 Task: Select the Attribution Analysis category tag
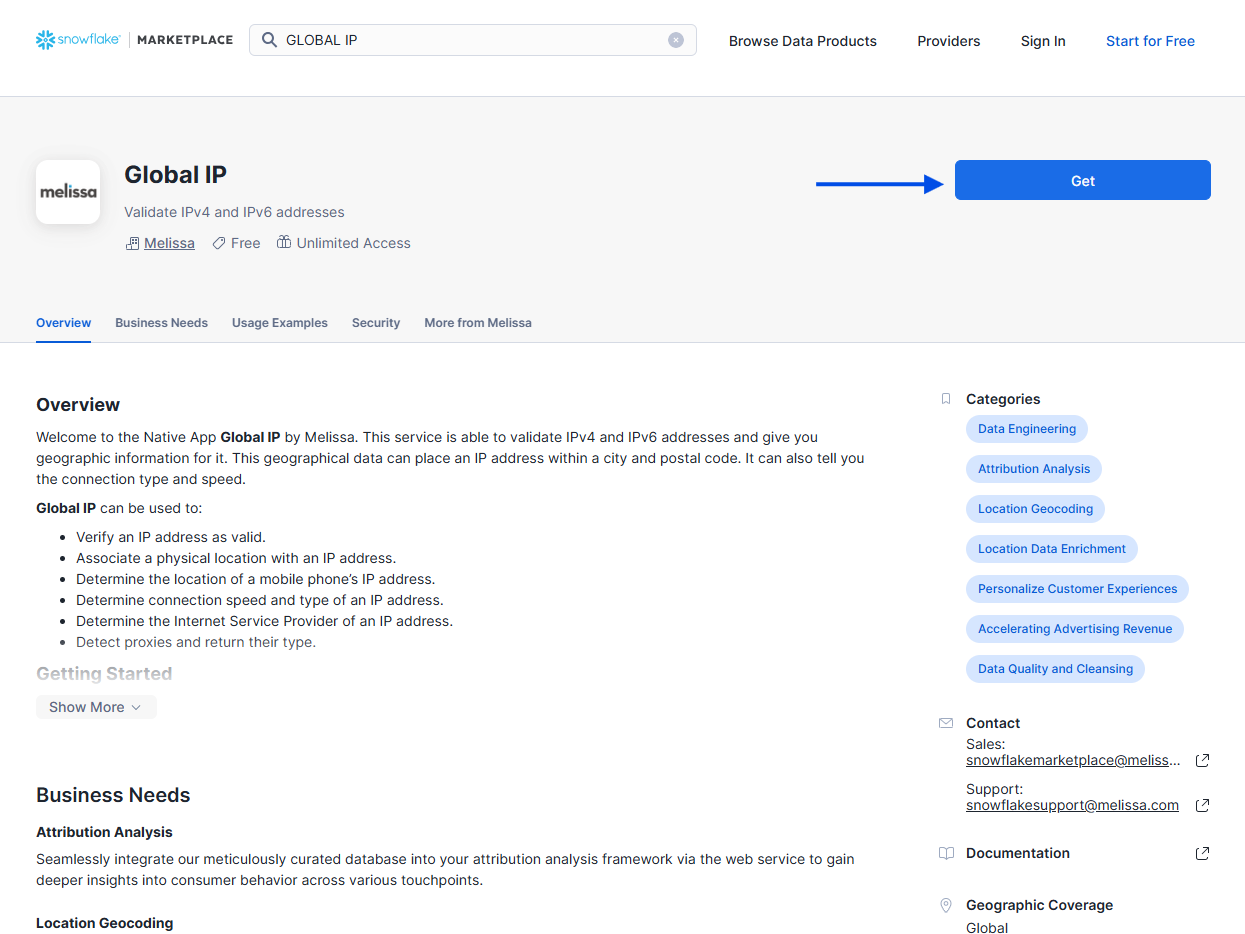point(1034,469)
